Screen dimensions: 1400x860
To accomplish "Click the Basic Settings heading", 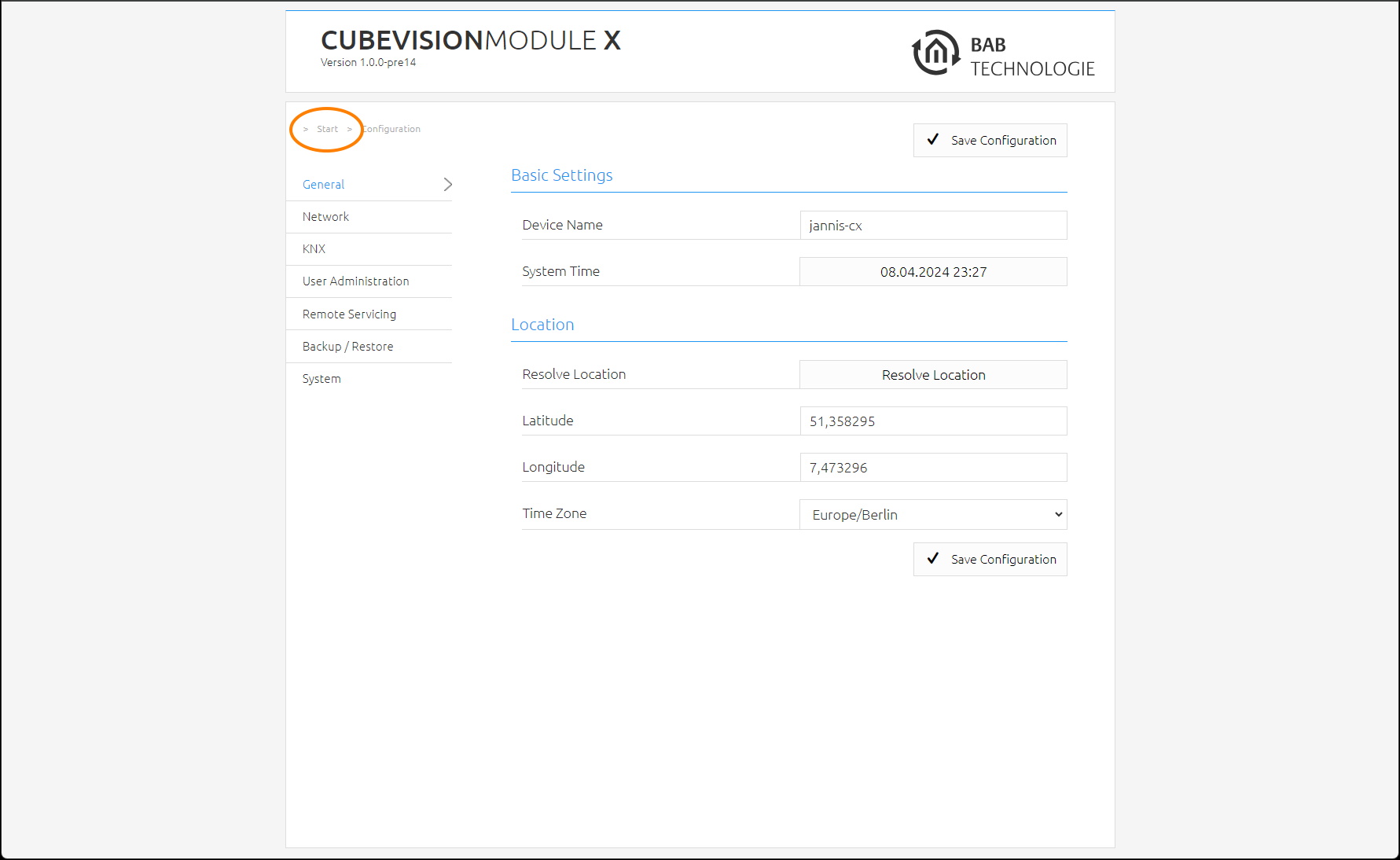I will pyautogui.click(x=562, y=175).
